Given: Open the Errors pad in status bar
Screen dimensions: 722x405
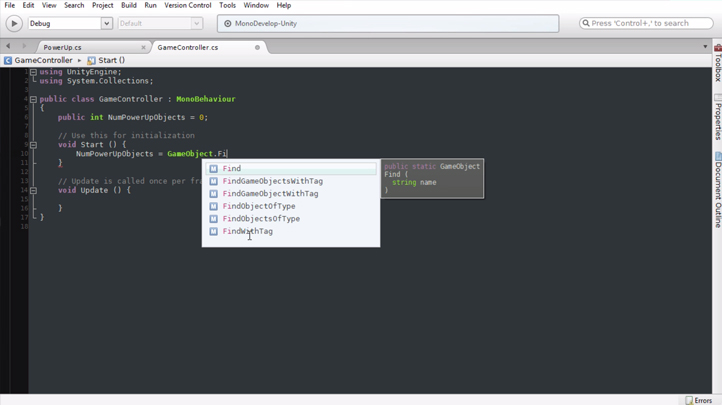Looking at the screenshot, I should click(x=699, y=400).
